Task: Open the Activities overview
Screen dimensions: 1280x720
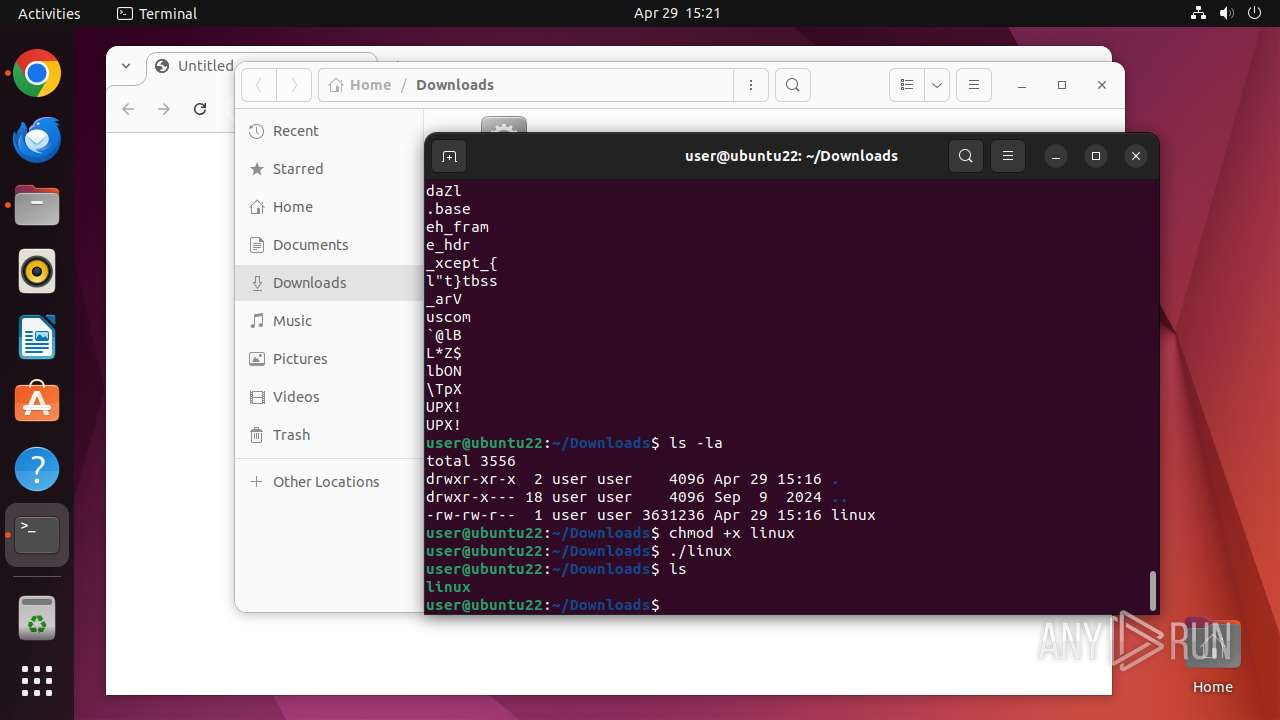Action: (49, 13)
